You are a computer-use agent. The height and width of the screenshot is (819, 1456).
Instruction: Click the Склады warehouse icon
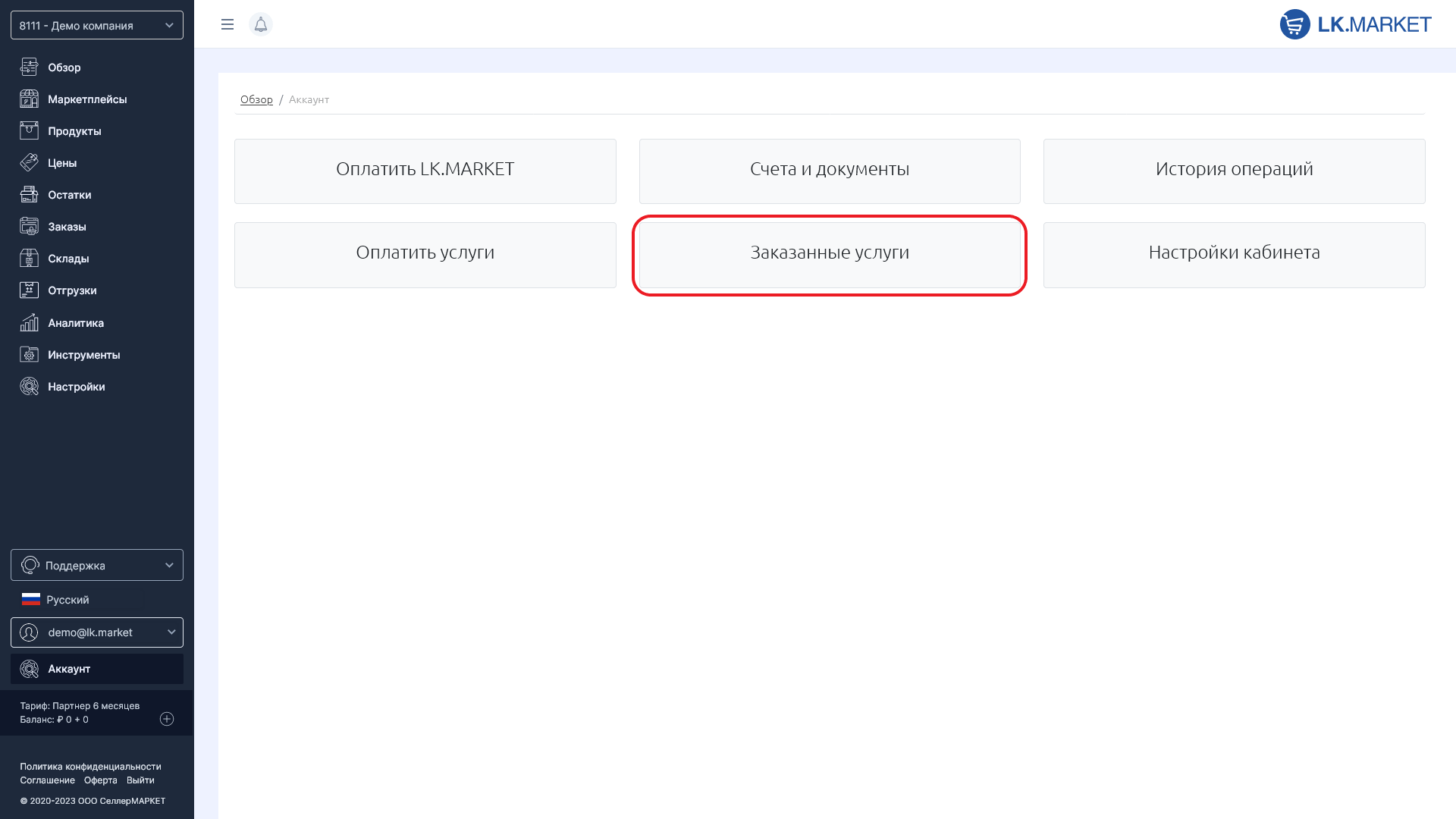29,259
